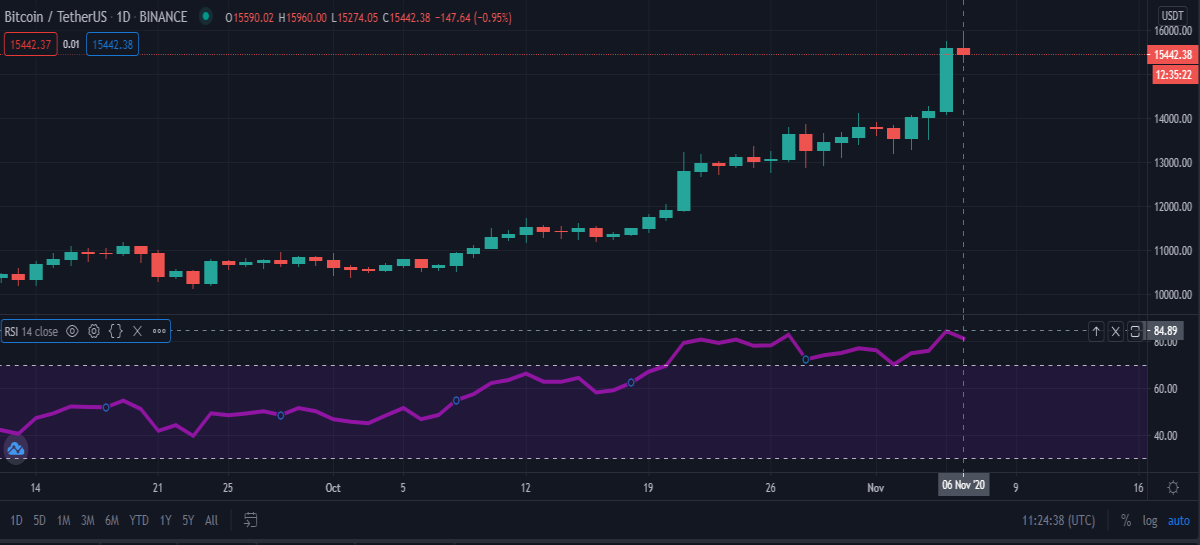Open timezone menu showing UTC time
Screen dimensions: 1200x545
point(1059,521)
